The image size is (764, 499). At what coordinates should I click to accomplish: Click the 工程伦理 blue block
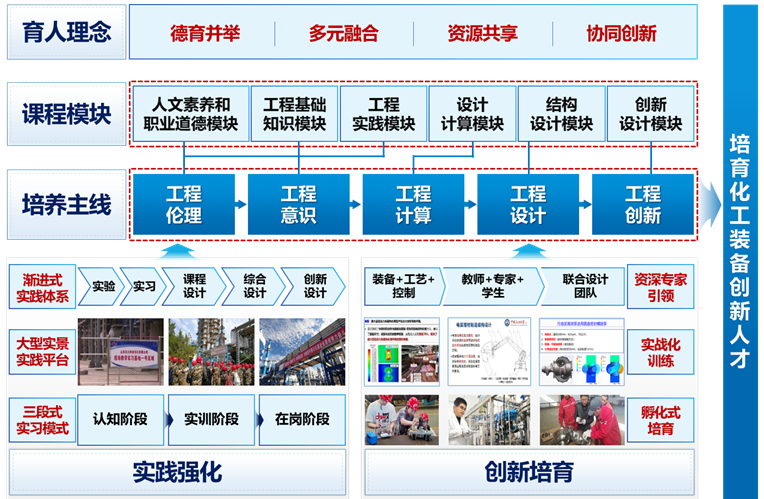click(x=183, y=204)
